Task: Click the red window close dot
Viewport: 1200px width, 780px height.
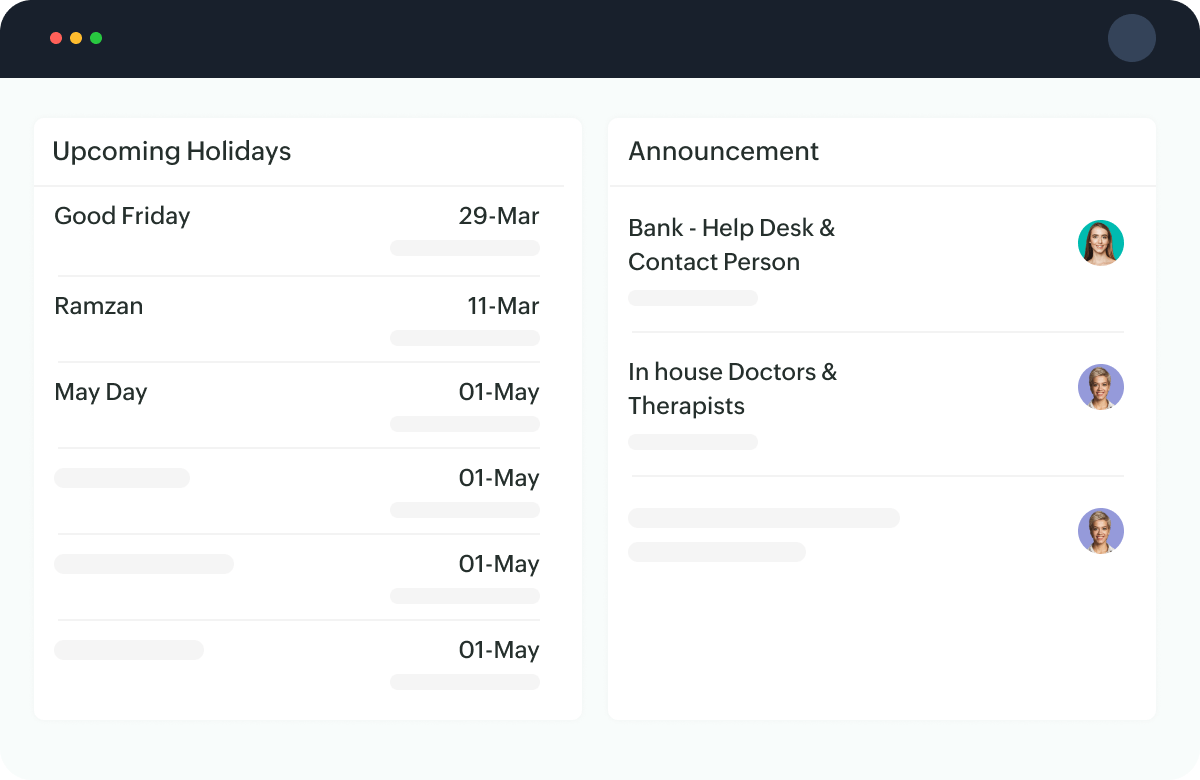Action: (56, 38)
